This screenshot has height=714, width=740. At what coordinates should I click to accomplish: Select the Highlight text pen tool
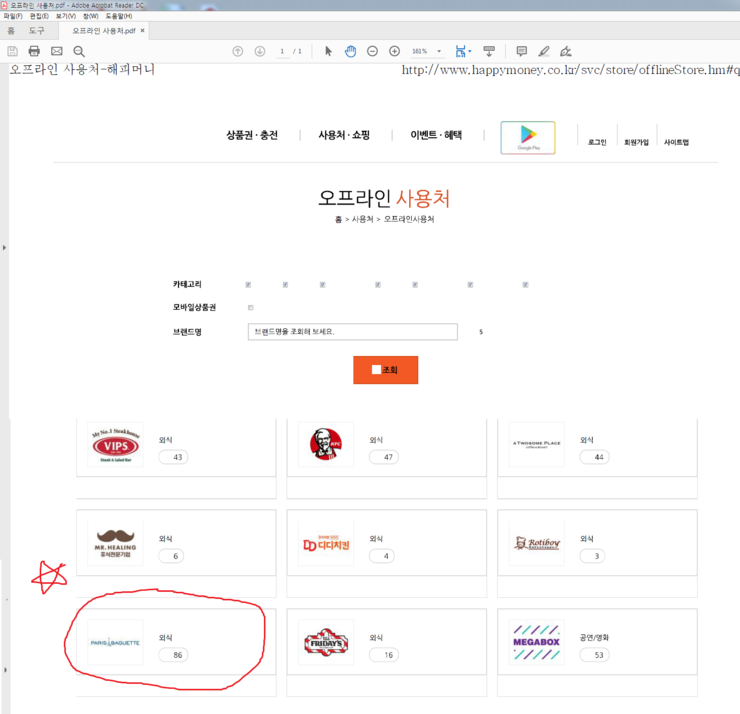[x=544, y=51]
